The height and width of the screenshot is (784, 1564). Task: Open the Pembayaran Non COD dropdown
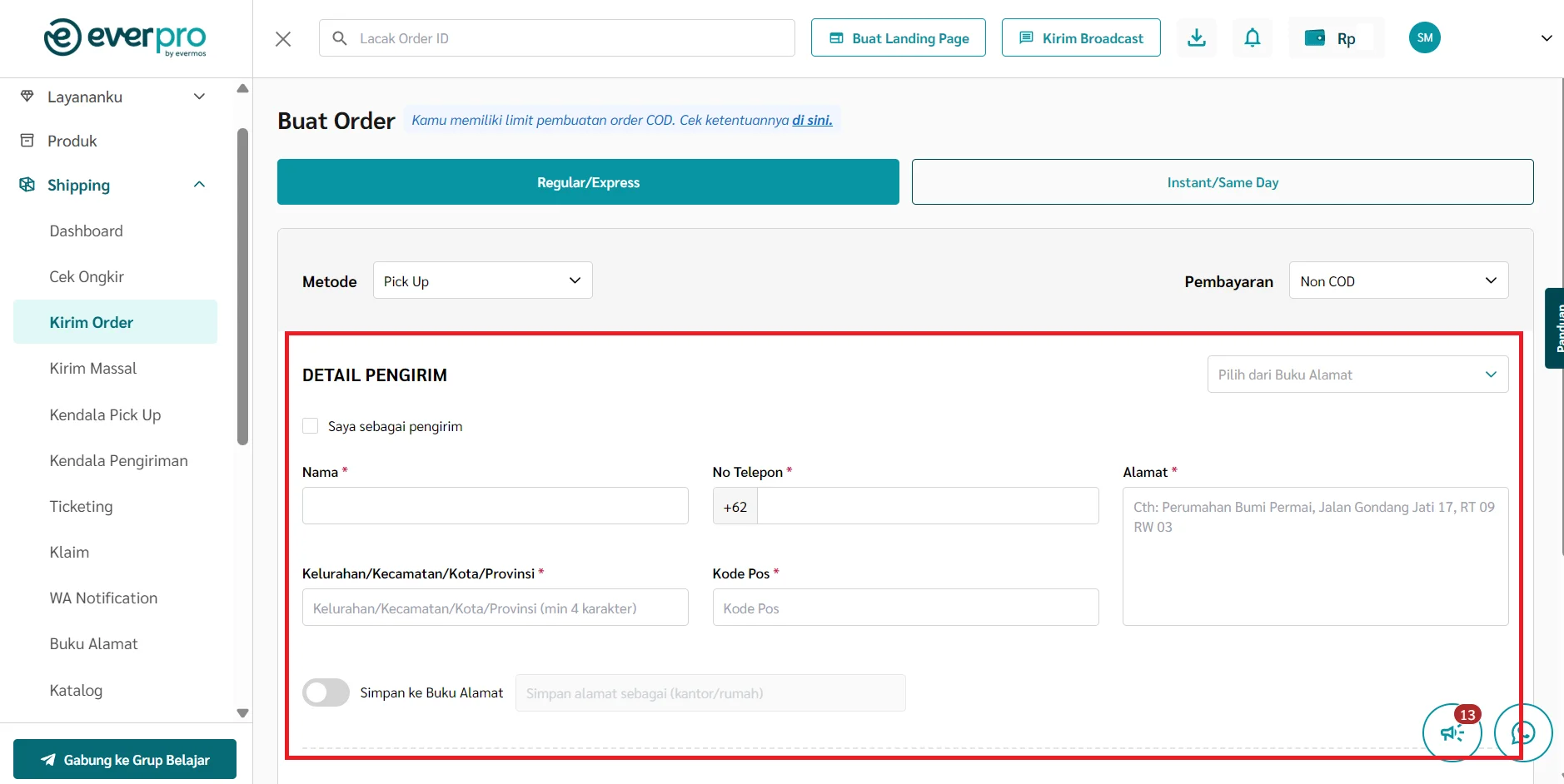(x=1397, y=281)
